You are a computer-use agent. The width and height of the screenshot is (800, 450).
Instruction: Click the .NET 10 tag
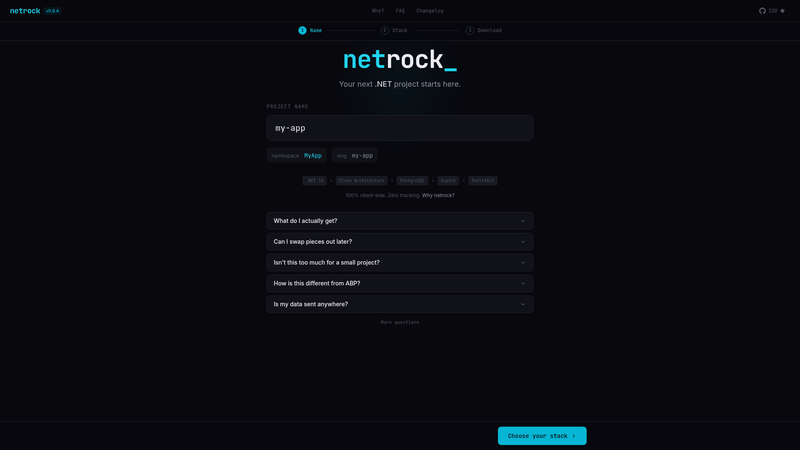[314, 181]
